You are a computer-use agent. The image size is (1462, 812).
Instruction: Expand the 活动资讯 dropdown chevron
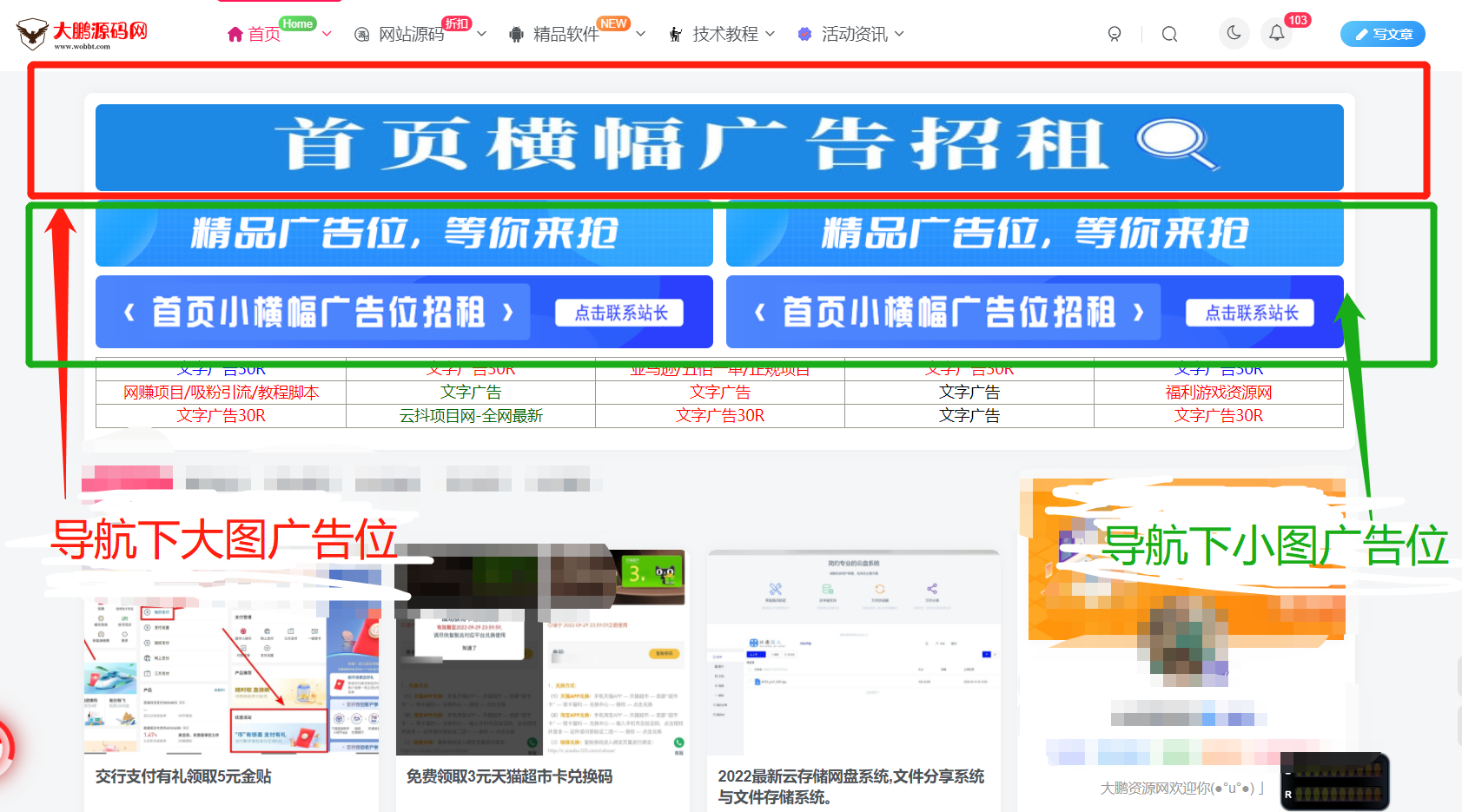pos(899,34)
